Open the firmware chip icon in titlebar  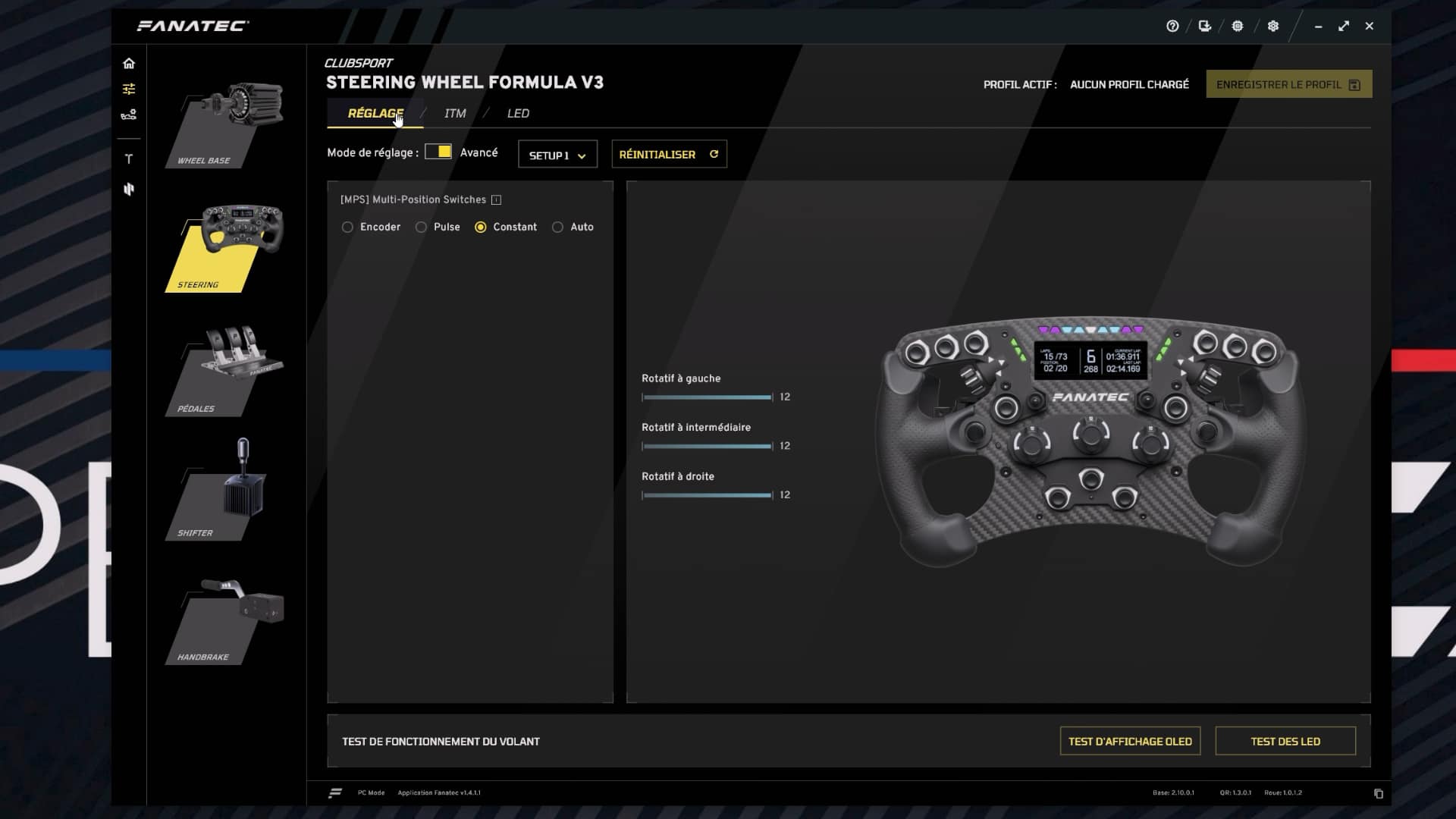click(x=1238, y=26)
